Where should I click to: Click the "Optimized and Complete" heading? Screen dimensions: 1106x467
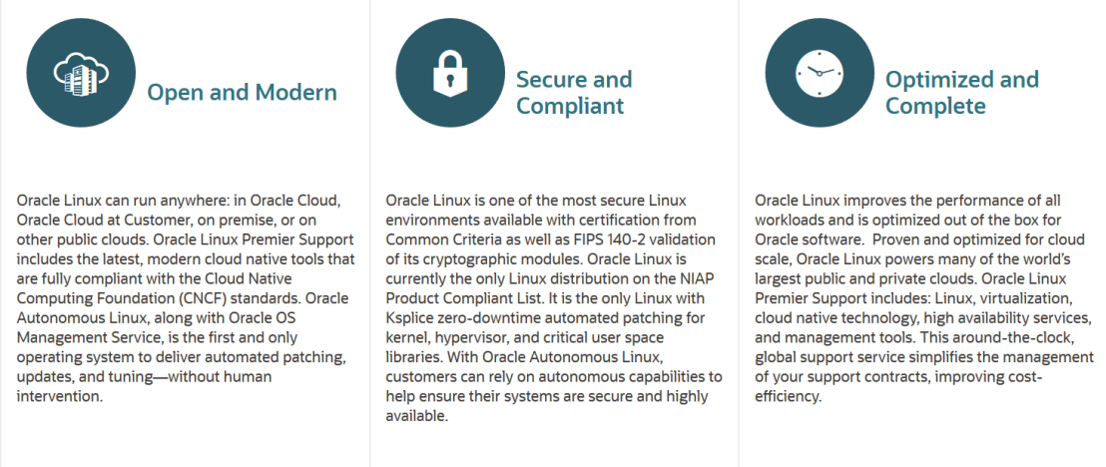(962, 92)
